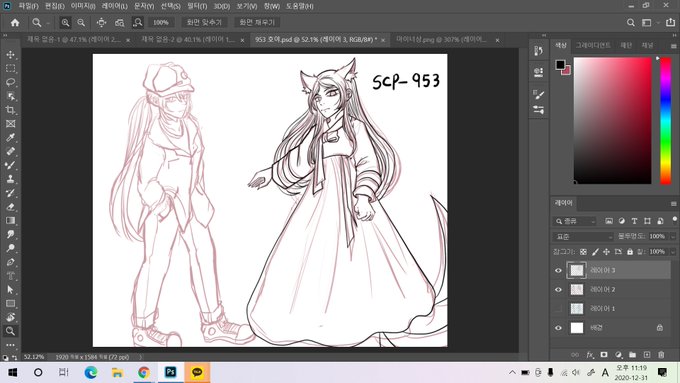Image resolution: width=680 pixels, height=383 pixels.
Task: Select the Lasso tool
Action: click(10, 82)
